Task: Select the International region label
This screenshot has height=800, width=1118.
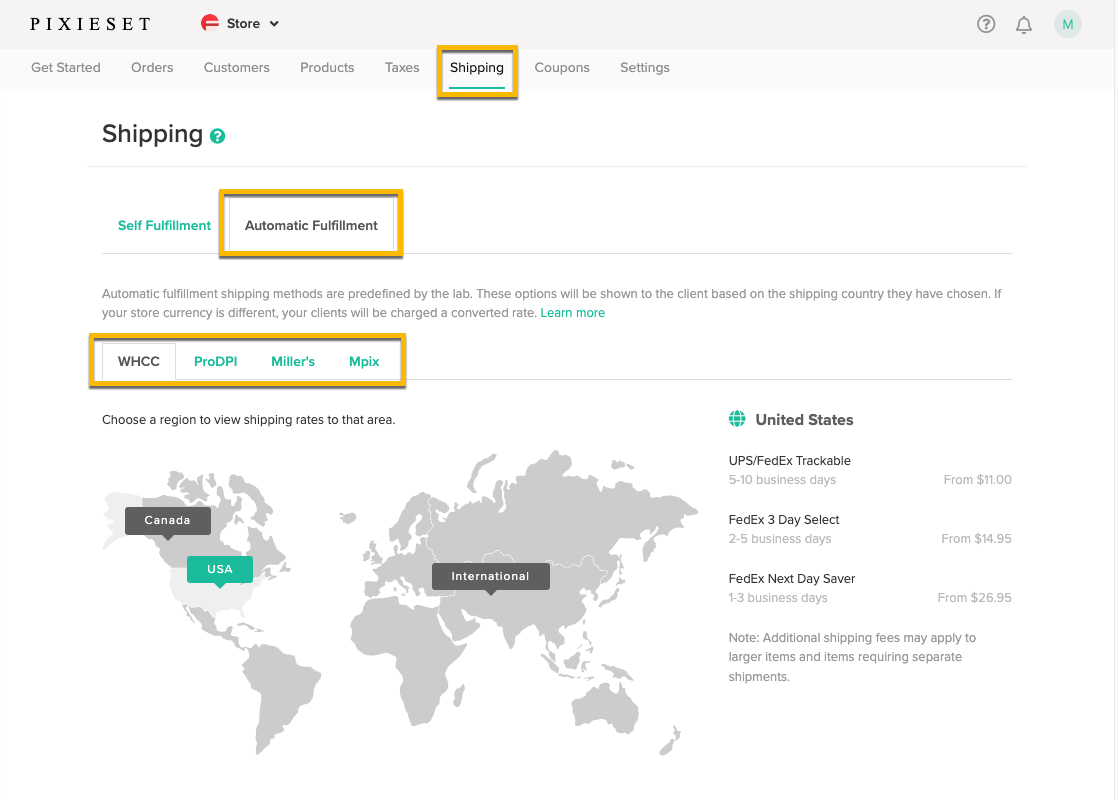Action: 491,576
